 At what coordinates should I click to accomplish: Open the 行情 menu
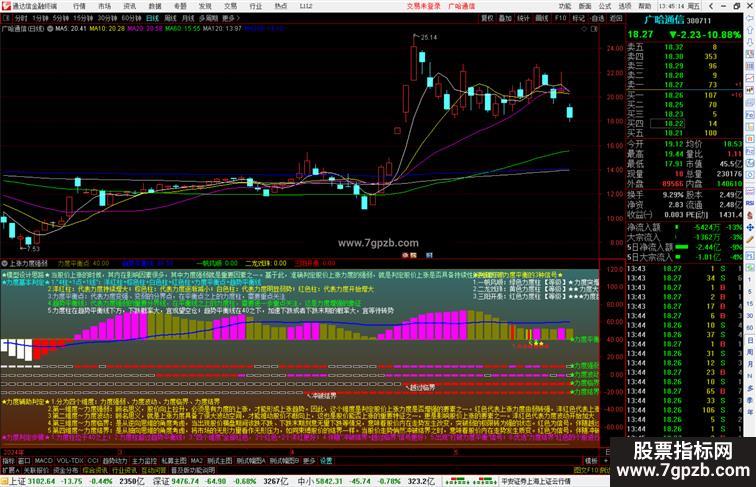coord(79,6)
